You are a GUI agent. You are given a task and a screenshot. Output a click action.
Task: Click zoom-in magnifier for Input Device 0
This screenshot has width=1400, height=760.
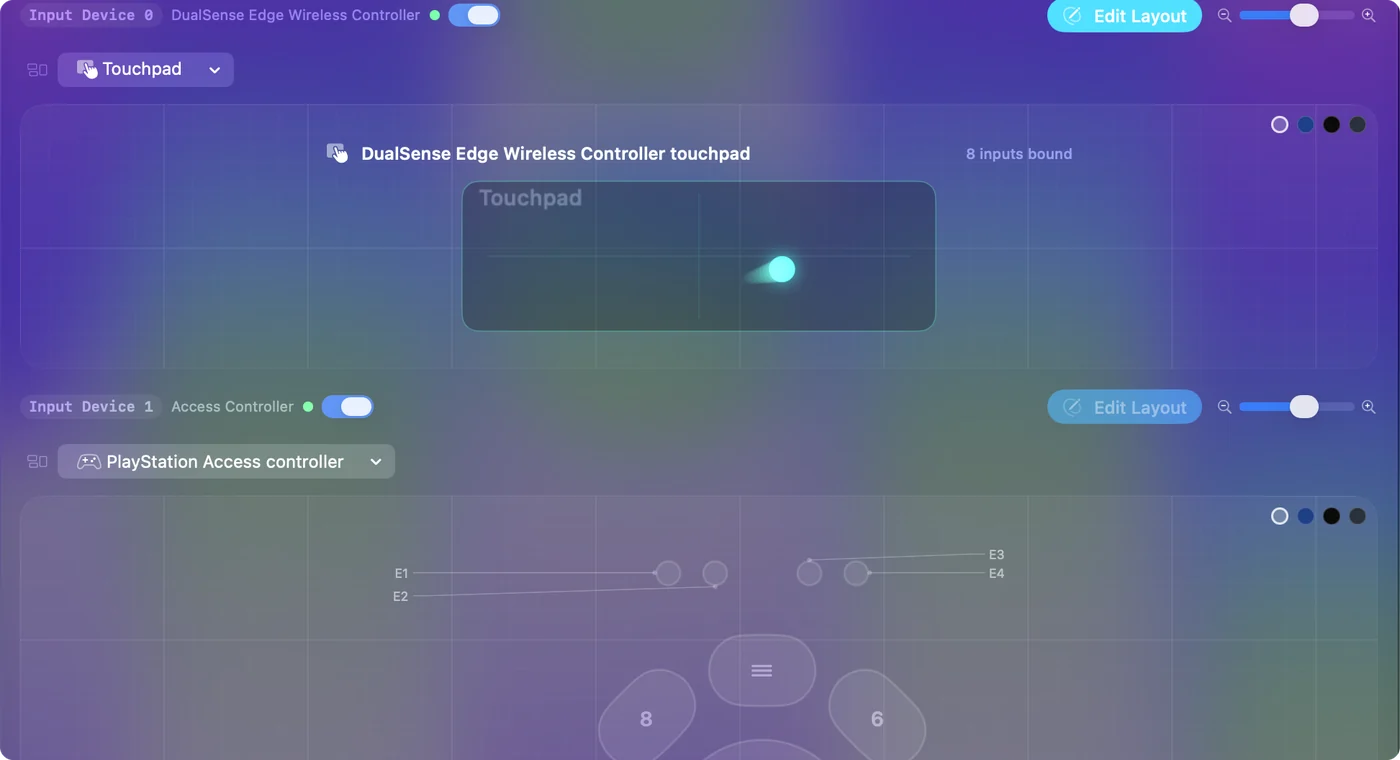[x=1369, y=15]
